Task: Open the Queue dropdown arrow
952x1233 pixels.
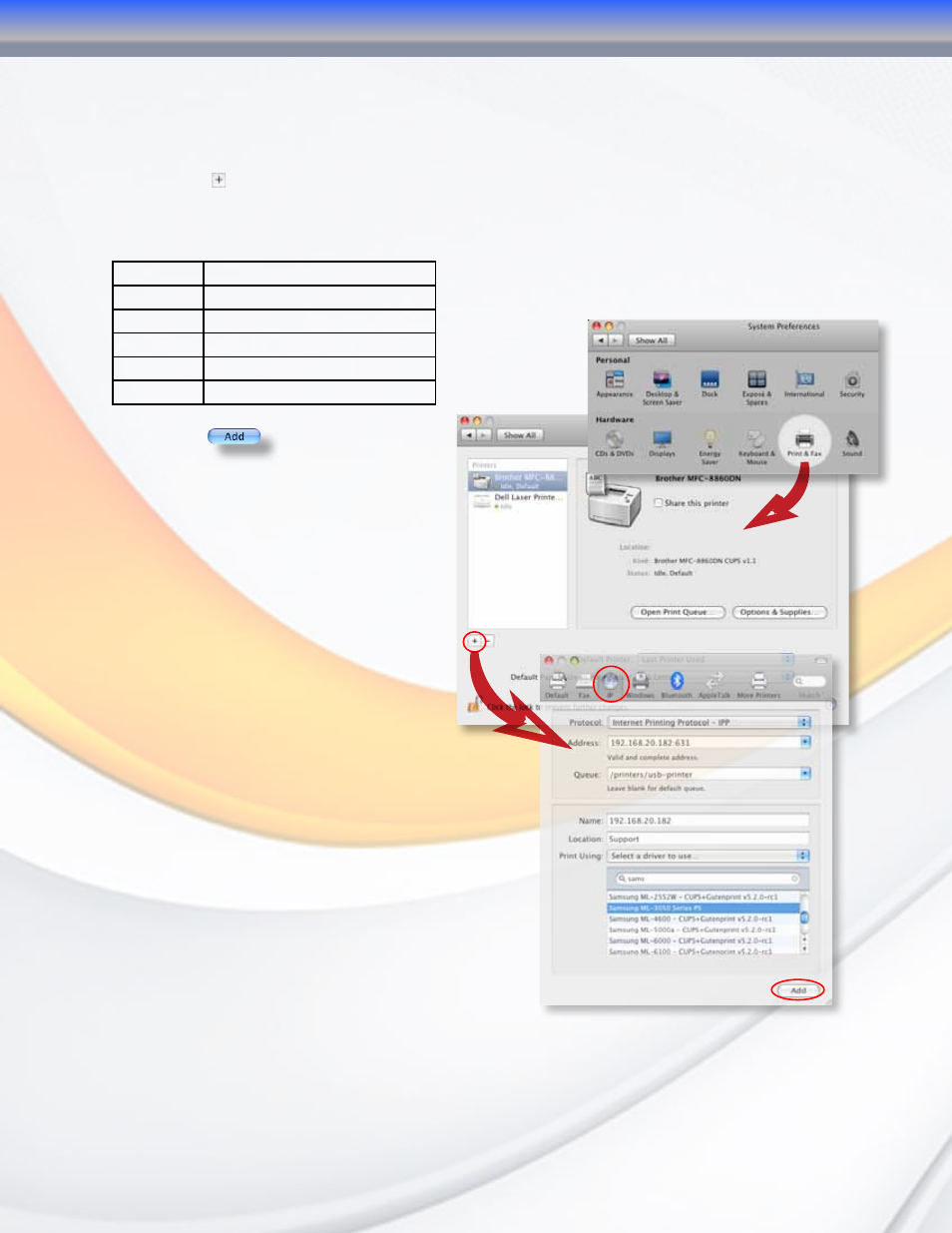Action: (x=805, y=774)
